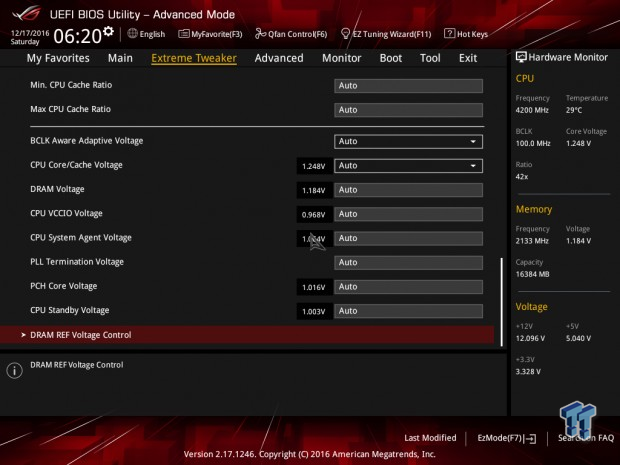Open the Advanced tab
The height and width of the screenshot is (465, 620).
279,58
